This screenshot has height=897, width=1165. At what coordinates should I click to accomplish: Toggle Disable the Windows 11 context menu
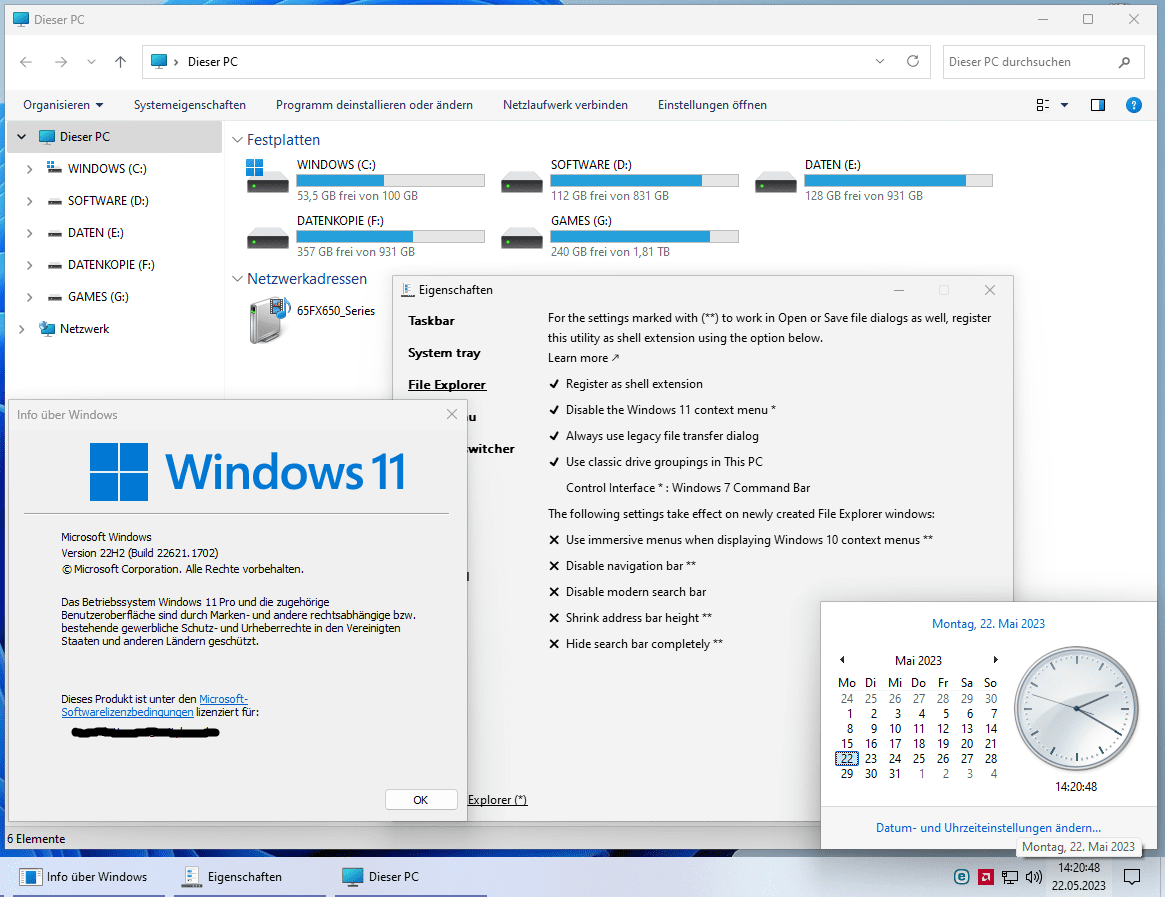[662, 410]
